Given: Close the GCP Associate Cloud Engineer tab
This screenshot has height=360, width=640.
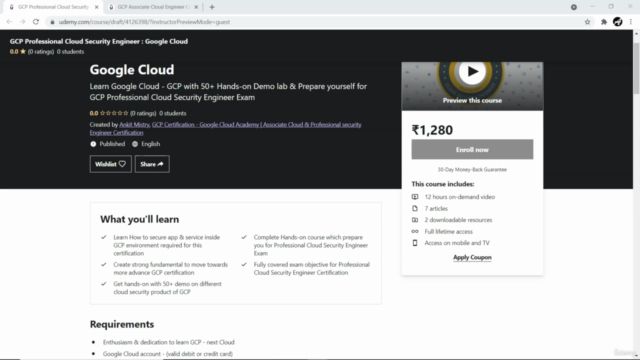Looking at the screenshot, I should pyautogui.click(x=196, y=7).
